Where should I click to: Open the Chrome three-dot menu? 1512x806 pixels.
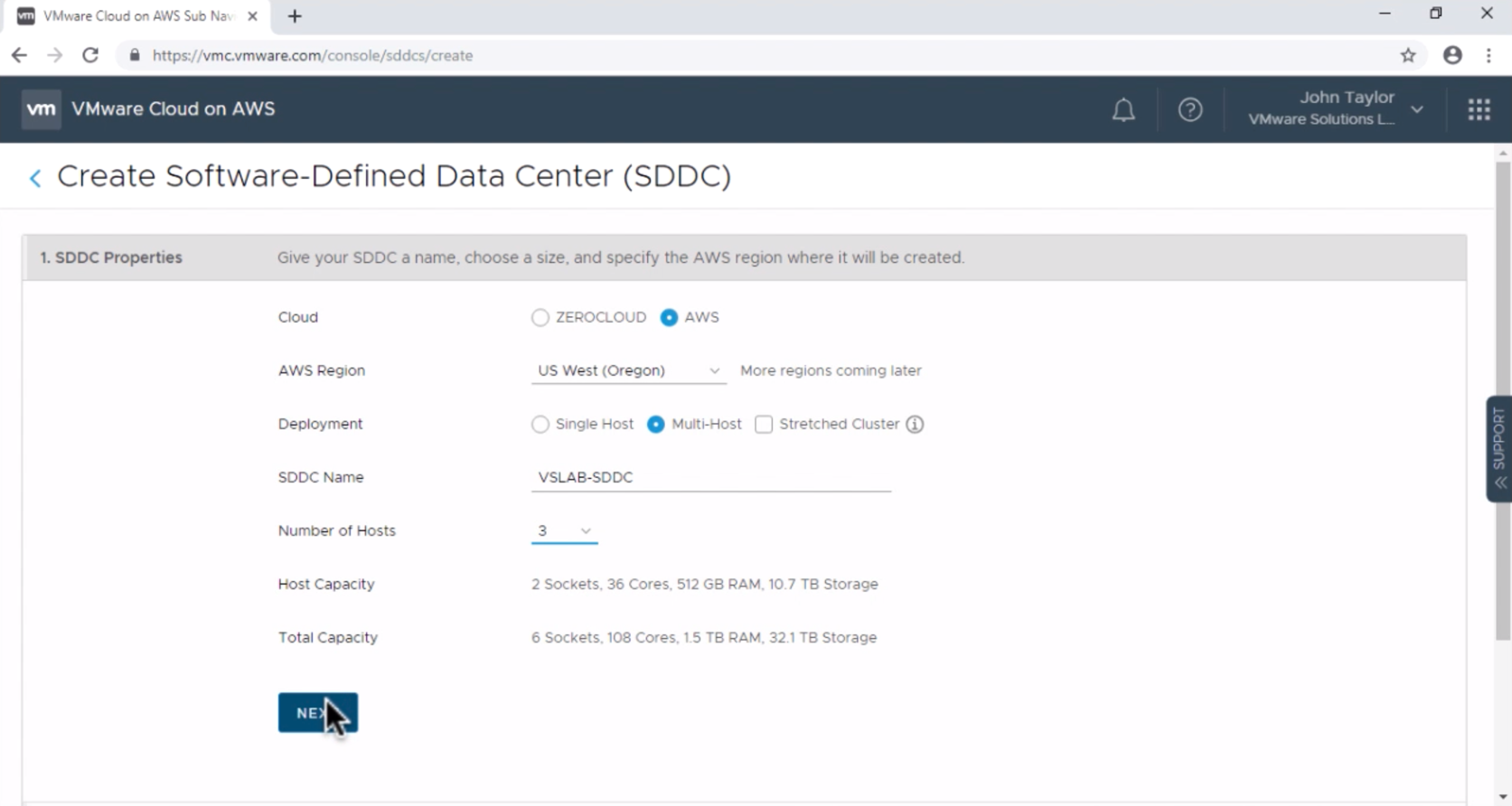point(1489,55)
